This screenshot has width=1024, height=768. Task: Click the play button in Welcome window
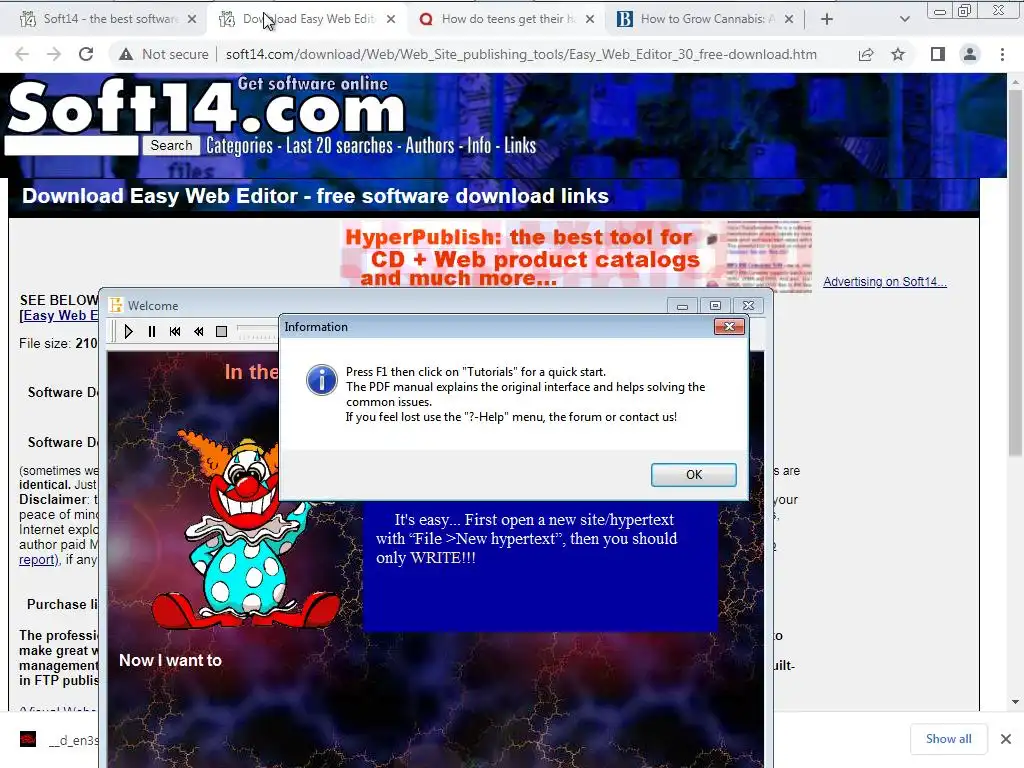(129, 332)
